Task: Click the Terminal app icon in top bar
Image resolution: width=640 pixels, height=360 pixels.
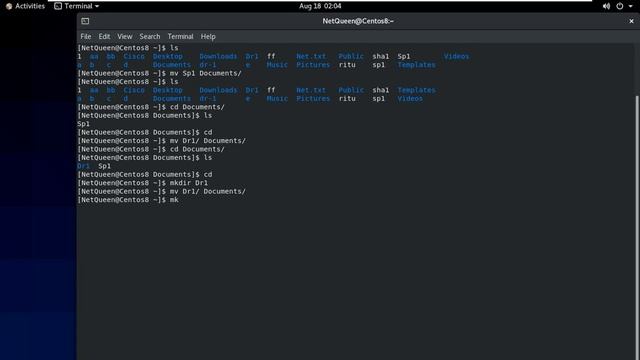Action: (58, 6)
